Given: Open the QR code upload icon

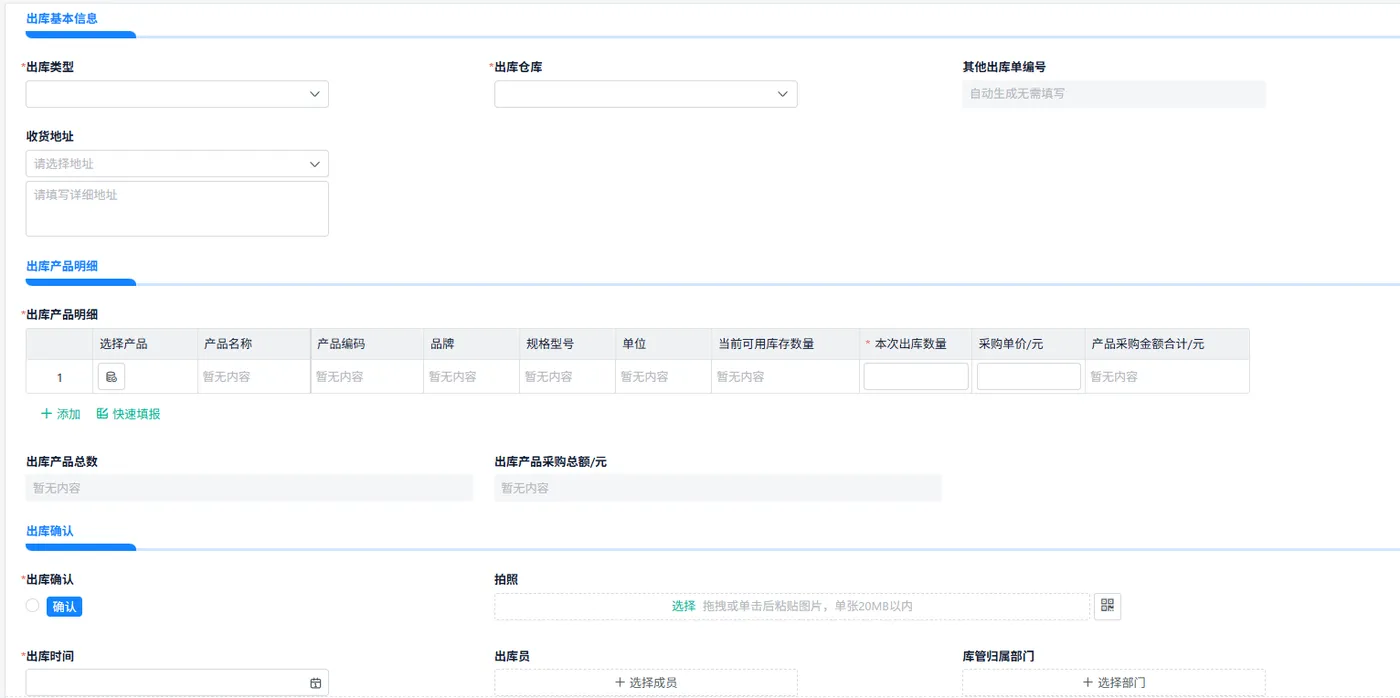Looking at the screenshot, I should (x=1108, y=606).
